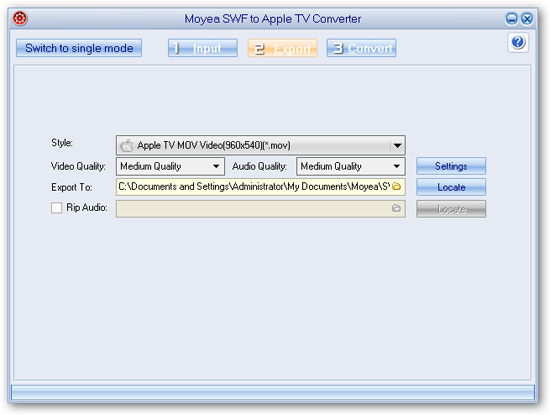Click Switch to single mode button
The width and height of the screenshot is (550, 415).
pyautogui.click(x=79, y=48)
